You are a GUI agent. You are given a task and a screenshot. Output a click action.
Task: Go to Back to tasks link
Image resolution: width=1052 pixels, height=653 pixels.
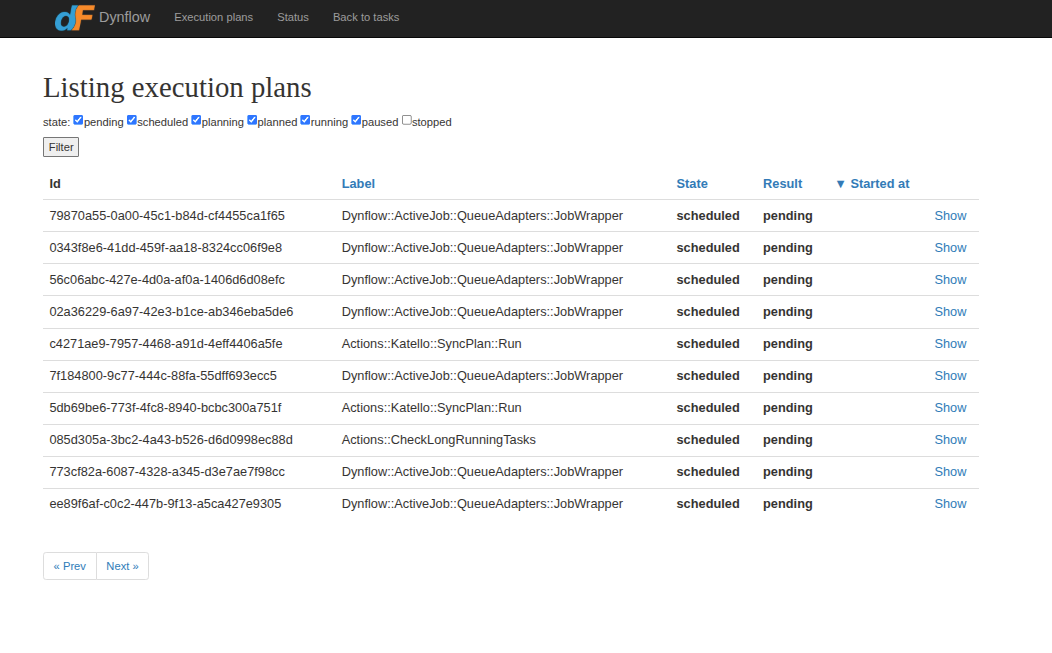tap(366, 18)
